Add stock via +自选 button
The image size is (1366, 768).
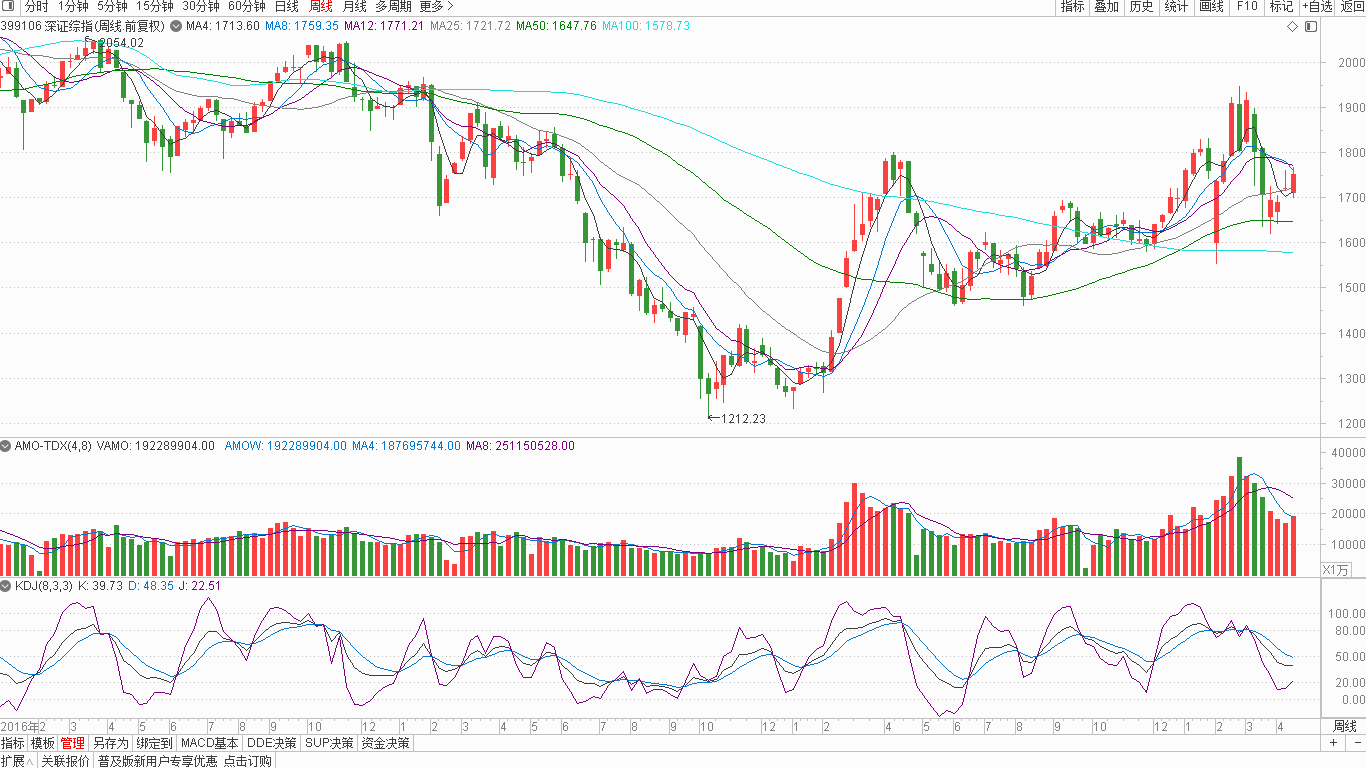1317,7
